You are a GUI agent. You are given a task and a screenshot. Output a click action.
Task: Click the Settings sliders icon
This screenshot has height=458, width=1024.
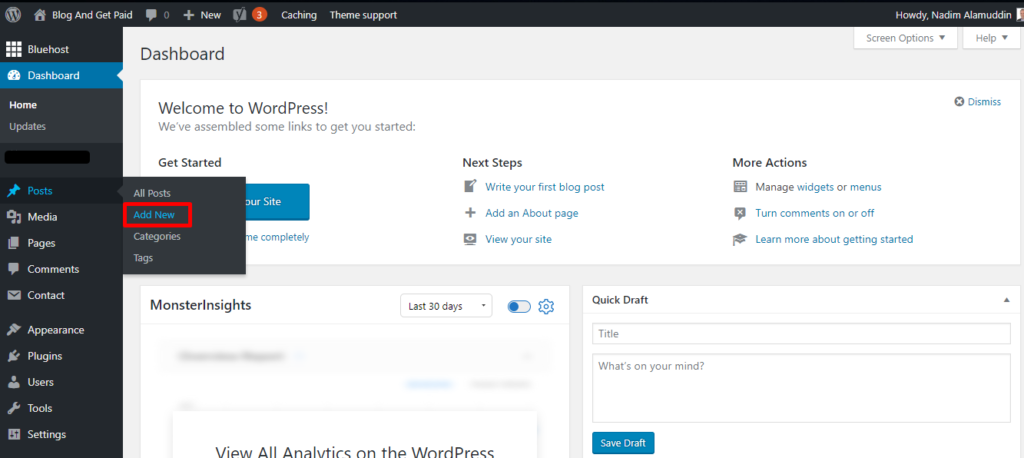pos(14,434)
